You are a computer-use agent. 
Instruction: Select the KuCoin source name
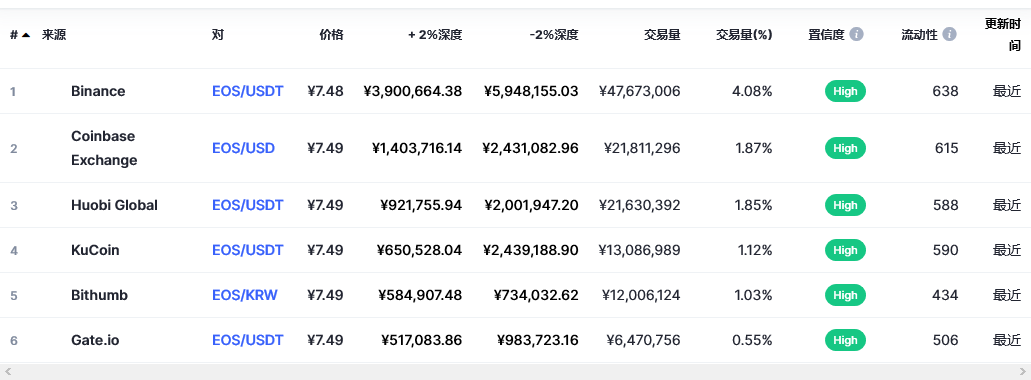95,250
